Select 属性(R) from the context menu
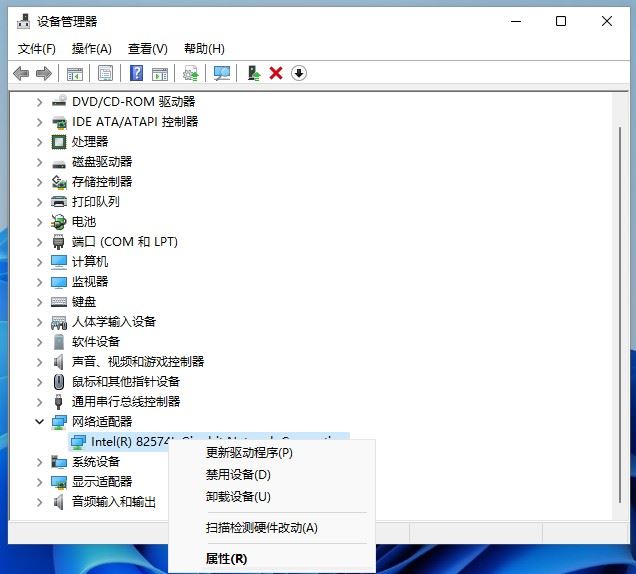Image resolution: width=636 pixels, height=574 pixels. [x=226, y=558]
